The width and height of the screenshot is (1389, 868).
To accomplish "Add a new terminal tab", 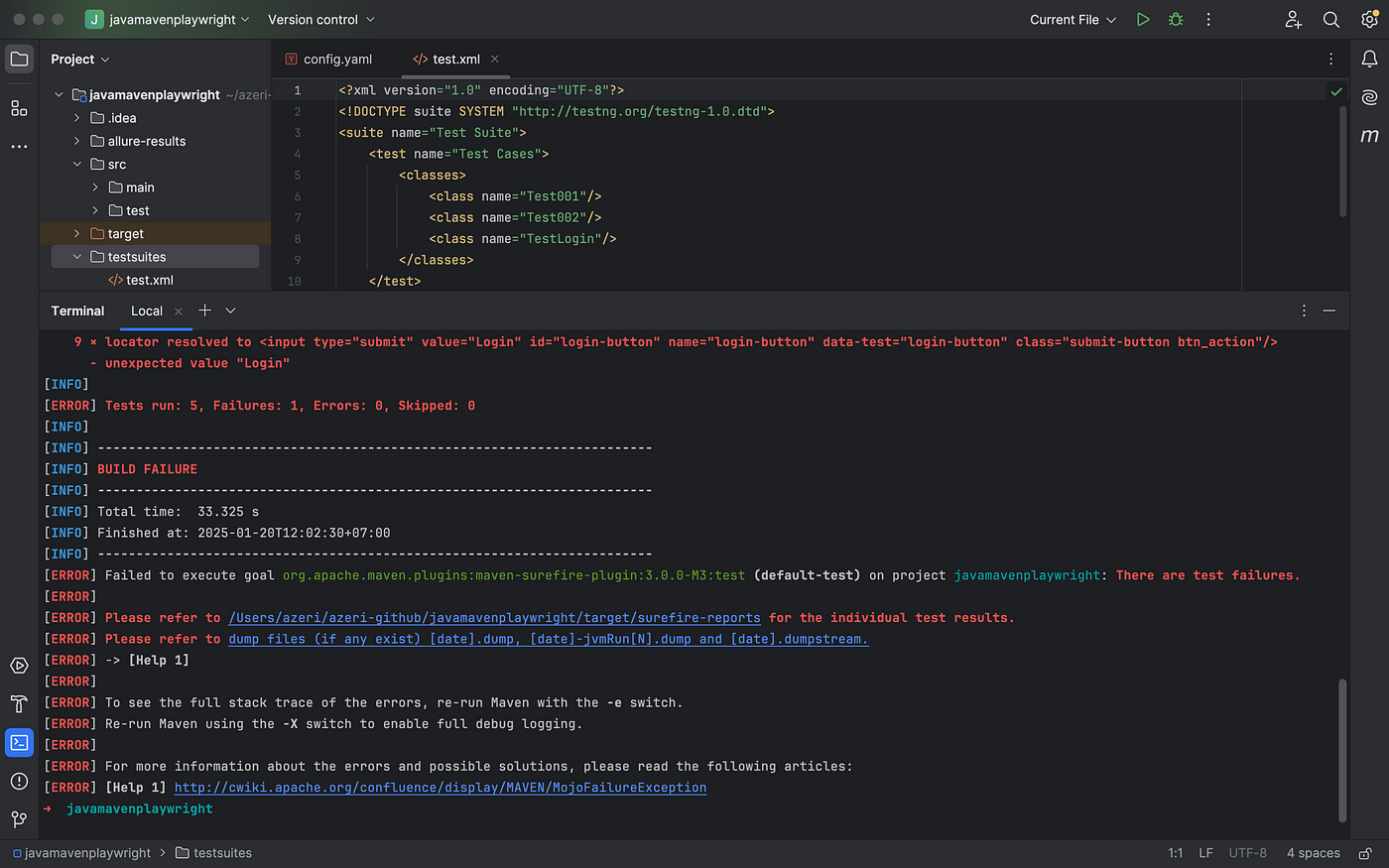I will [204, 310].
